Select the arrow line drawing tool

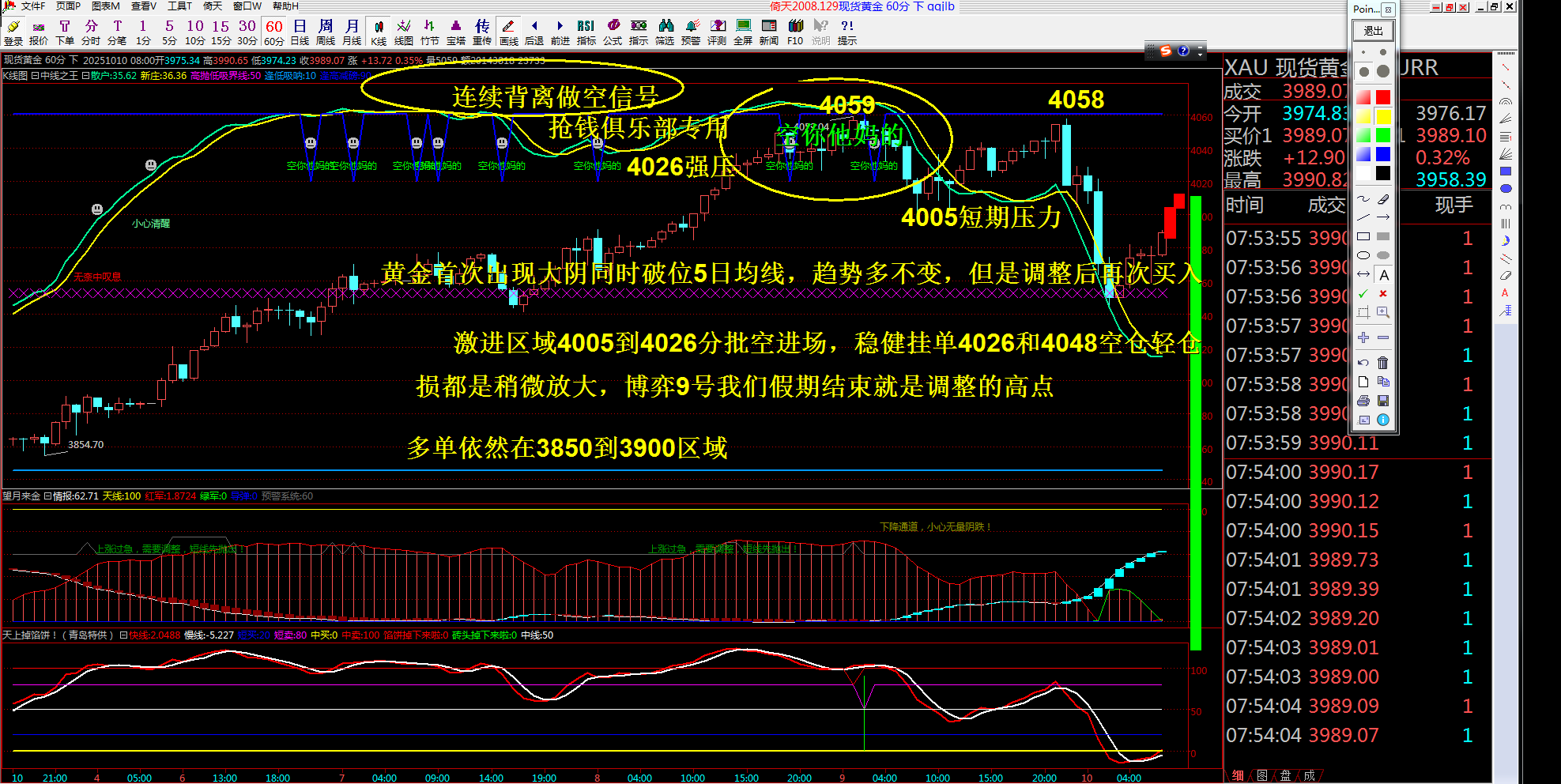click(1382, 217)
